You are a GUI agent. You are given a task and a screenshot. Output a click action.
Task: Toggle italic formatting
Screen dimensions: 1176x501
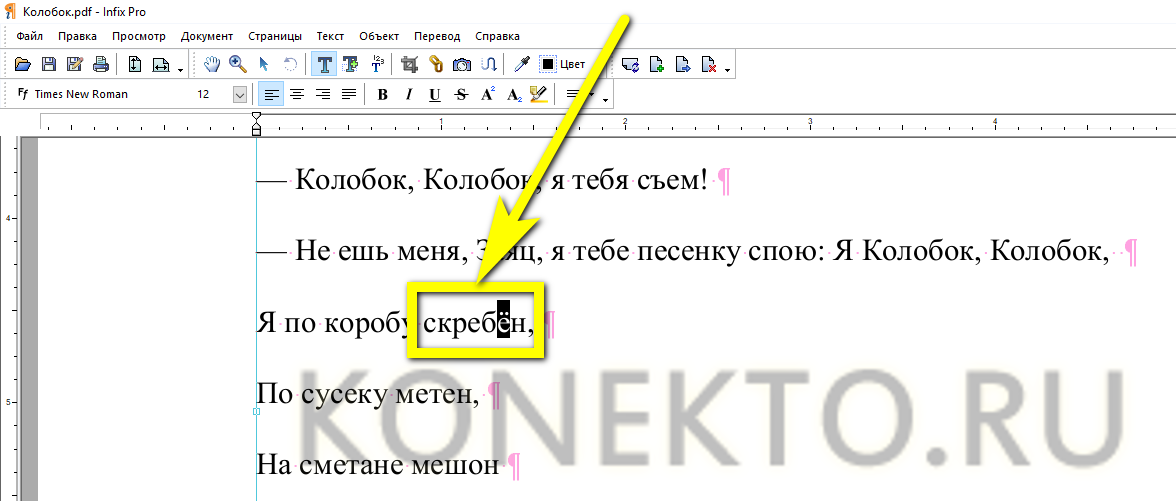pos(408,95)
